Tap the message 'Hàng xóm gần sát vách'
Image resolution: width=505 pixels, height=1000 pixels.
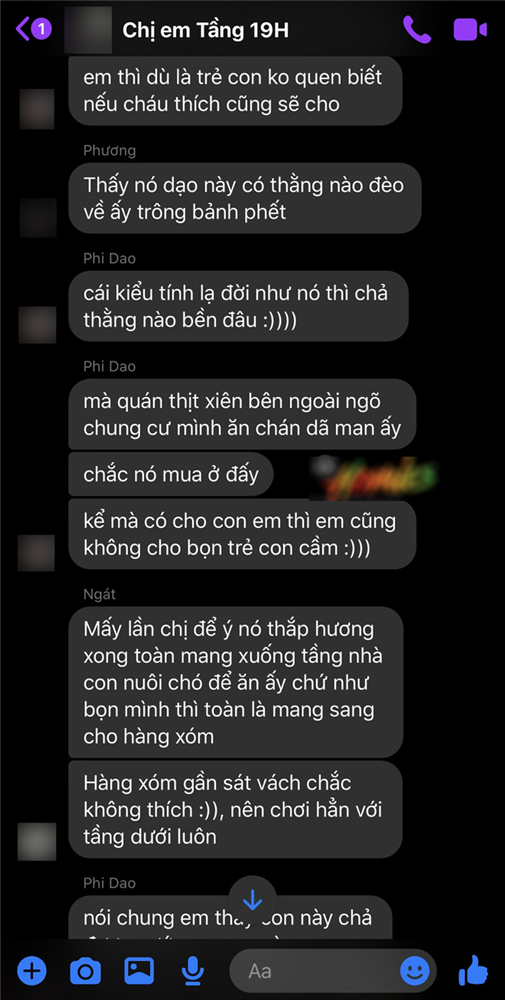(235, 809)
